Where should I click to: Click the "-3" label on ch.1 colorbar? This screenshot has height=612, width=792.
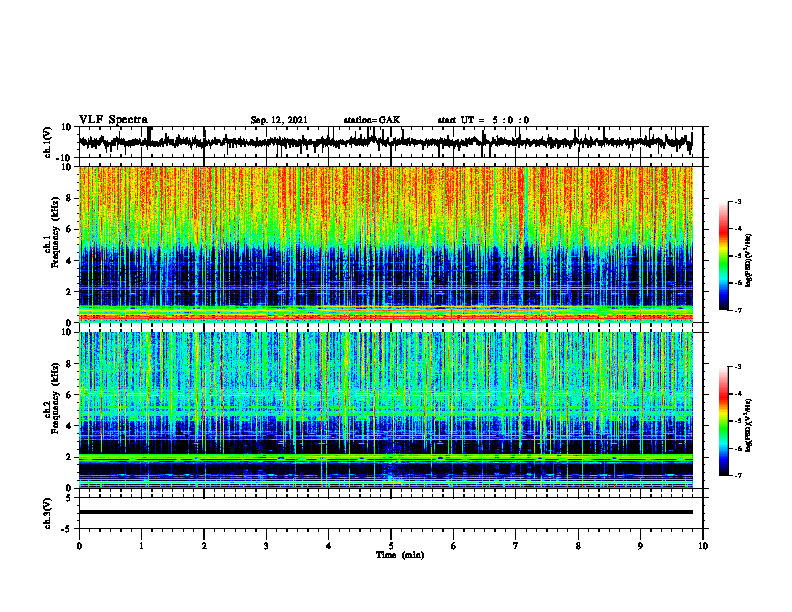[x=737, y=202]
